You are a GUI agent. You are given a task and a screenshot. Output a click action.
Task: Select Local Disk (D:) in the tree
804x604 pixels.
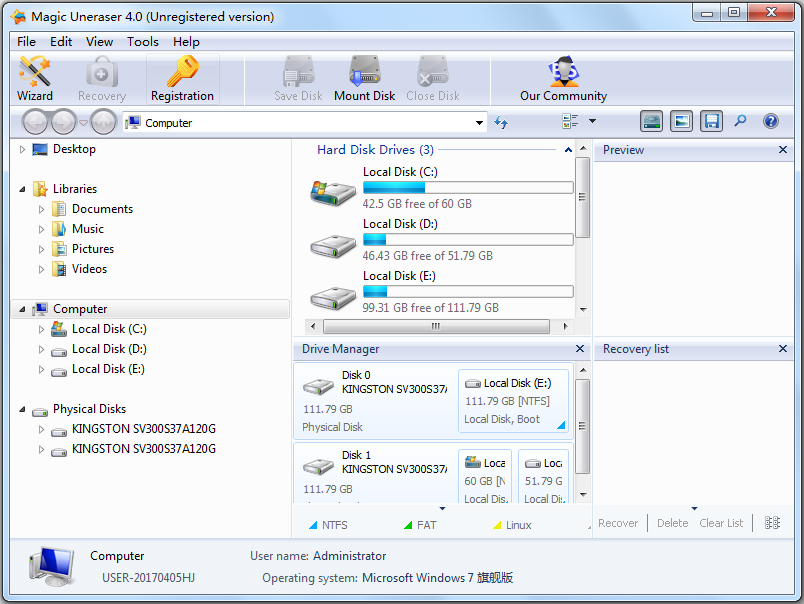click(x=109, y=349)
